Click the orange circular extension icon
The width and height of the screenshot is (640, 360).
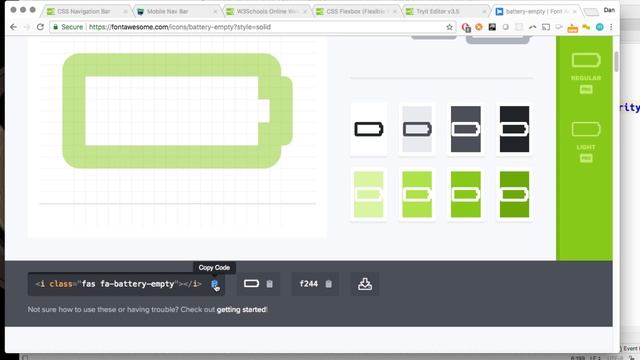pos(479,27)
